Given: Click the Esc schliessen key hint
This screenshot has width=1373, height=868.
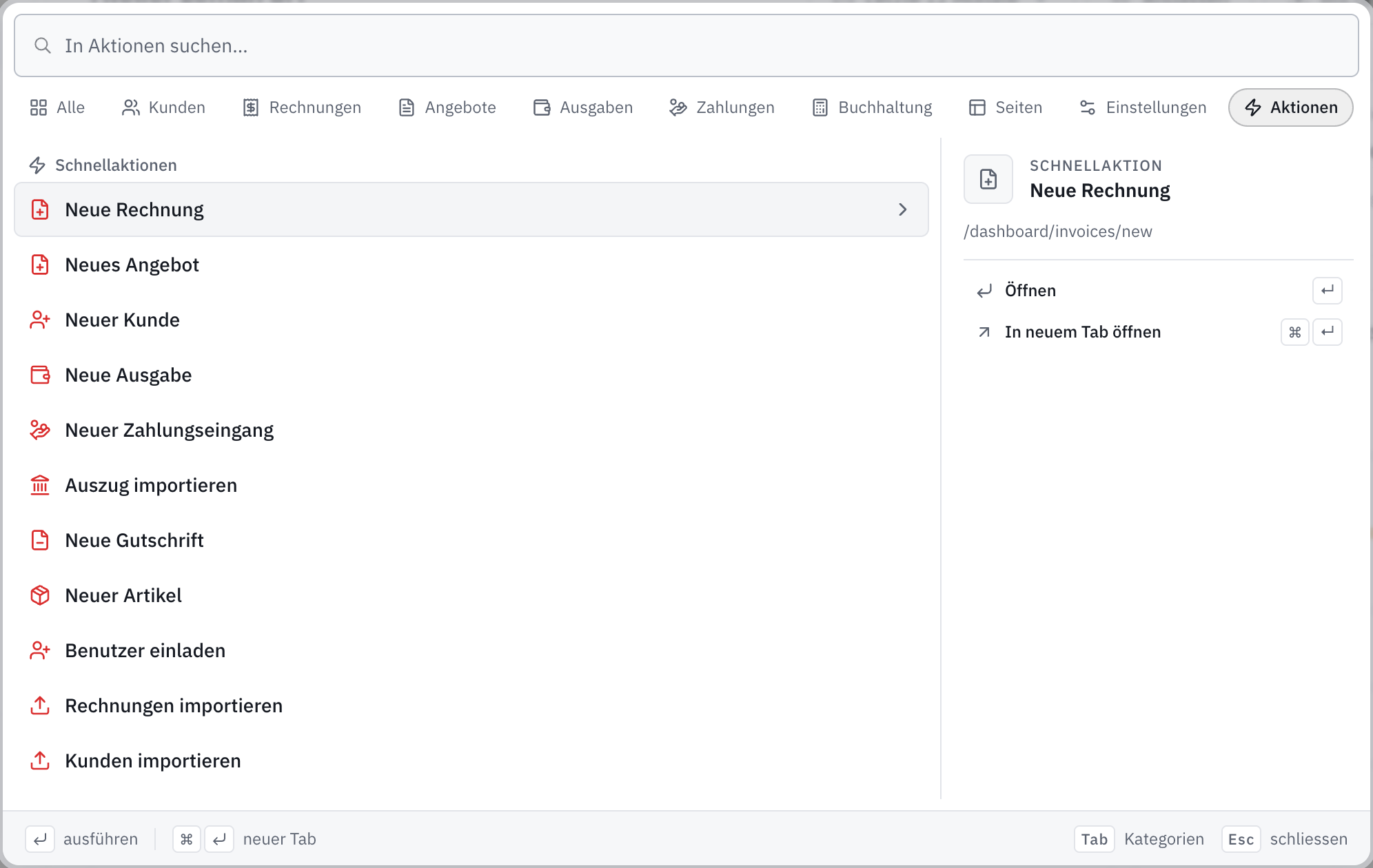Looking at the screenshot, I should tap(1285, 839).
